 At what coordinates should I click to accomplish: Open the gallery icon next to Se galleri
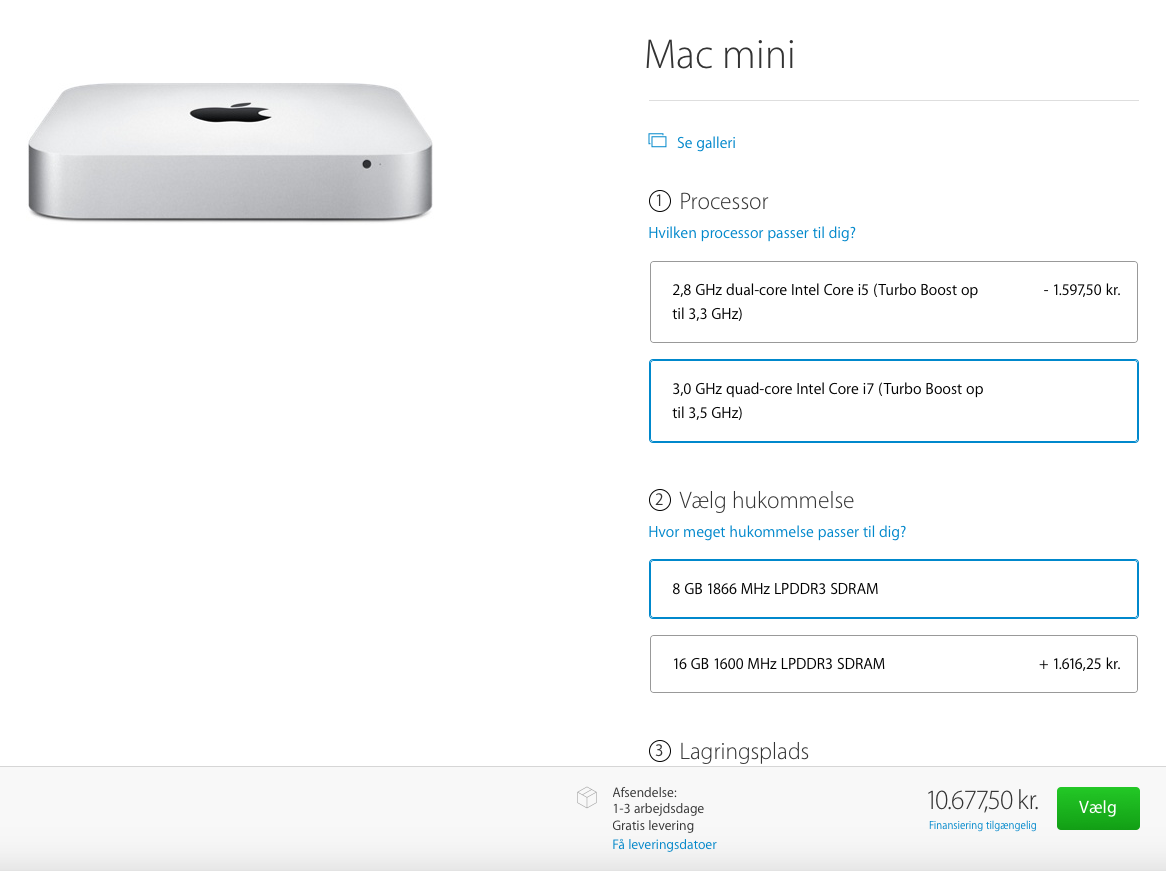pyautogui.click(x=657, y=141)
